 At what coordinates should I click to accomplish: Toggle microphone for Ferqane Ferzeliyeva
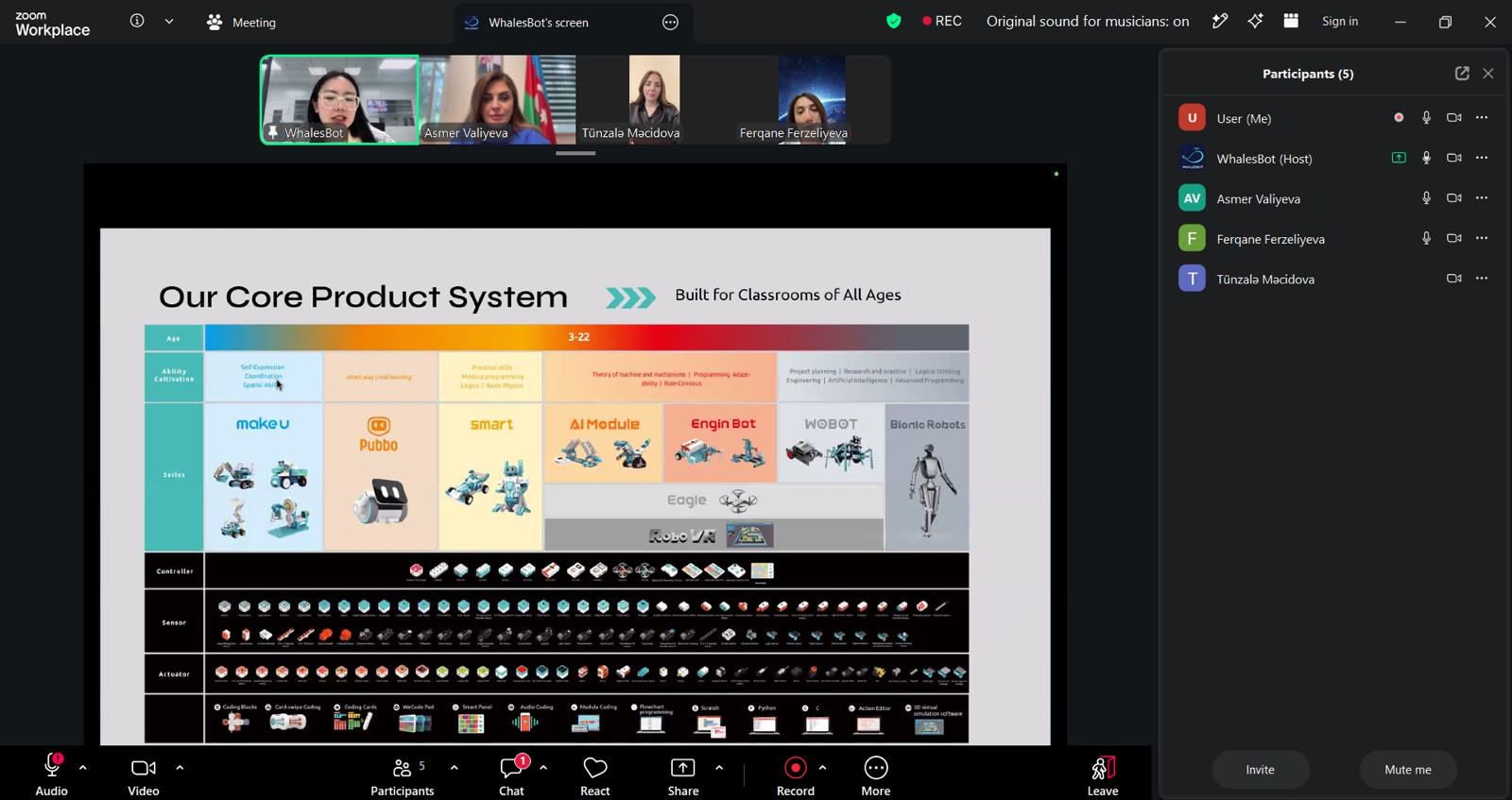(1427, 238)
